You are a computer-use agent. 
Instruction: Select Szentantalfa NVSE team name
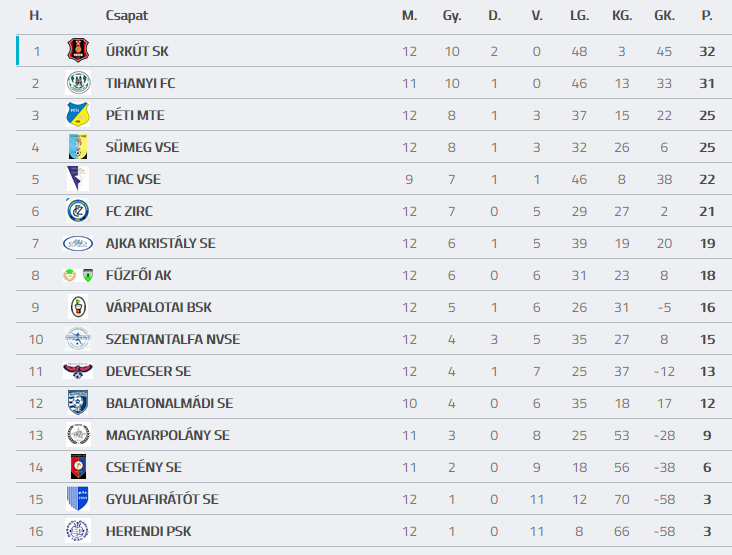[x=172, y=339]
